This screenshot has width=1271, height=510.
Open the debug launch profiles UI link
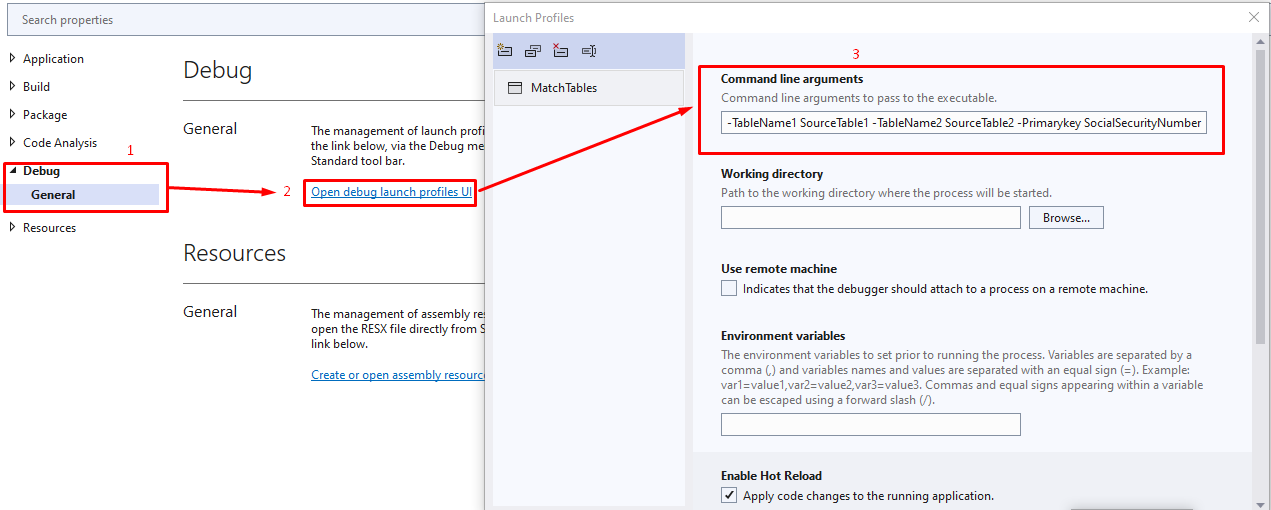(391, 191)
